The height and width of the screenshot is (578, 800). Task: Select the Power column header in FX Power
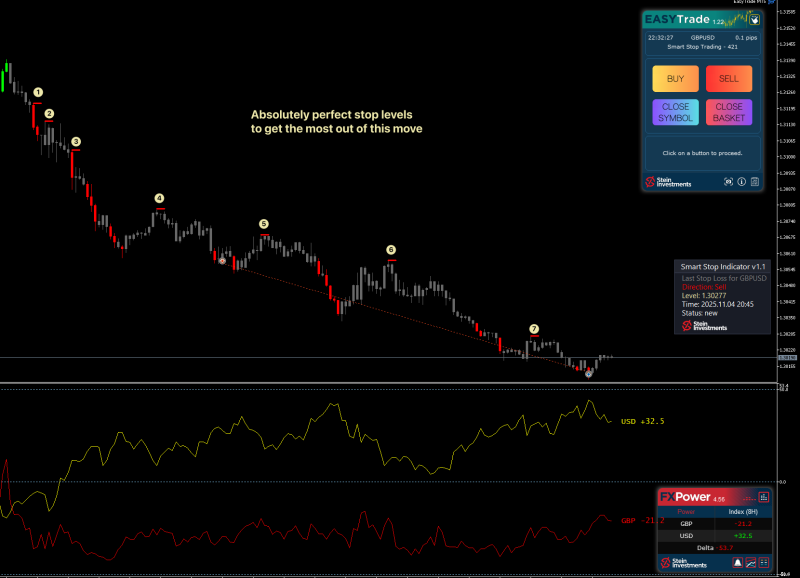point(686,512)
